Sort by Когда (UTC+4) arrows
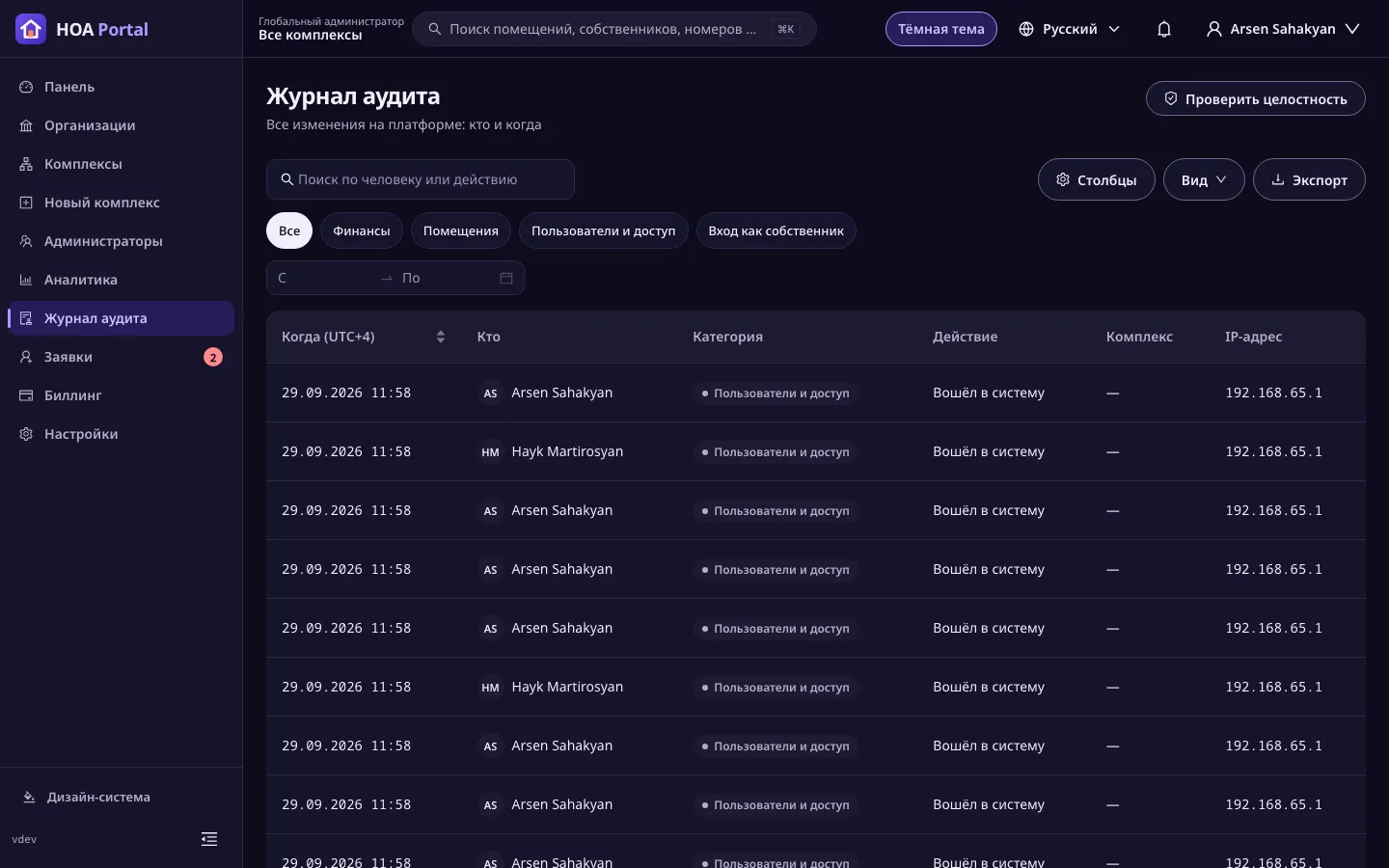Viewport: 1389px width, 868px height. pyautogui.click(x=441, y=337)
